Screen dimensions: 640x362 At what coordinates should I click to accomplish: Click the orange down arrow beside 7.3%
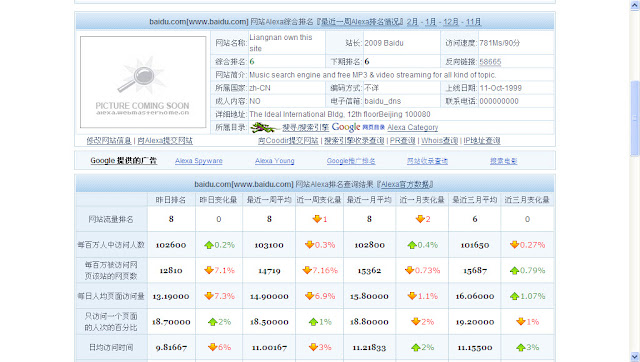(209, 295)
